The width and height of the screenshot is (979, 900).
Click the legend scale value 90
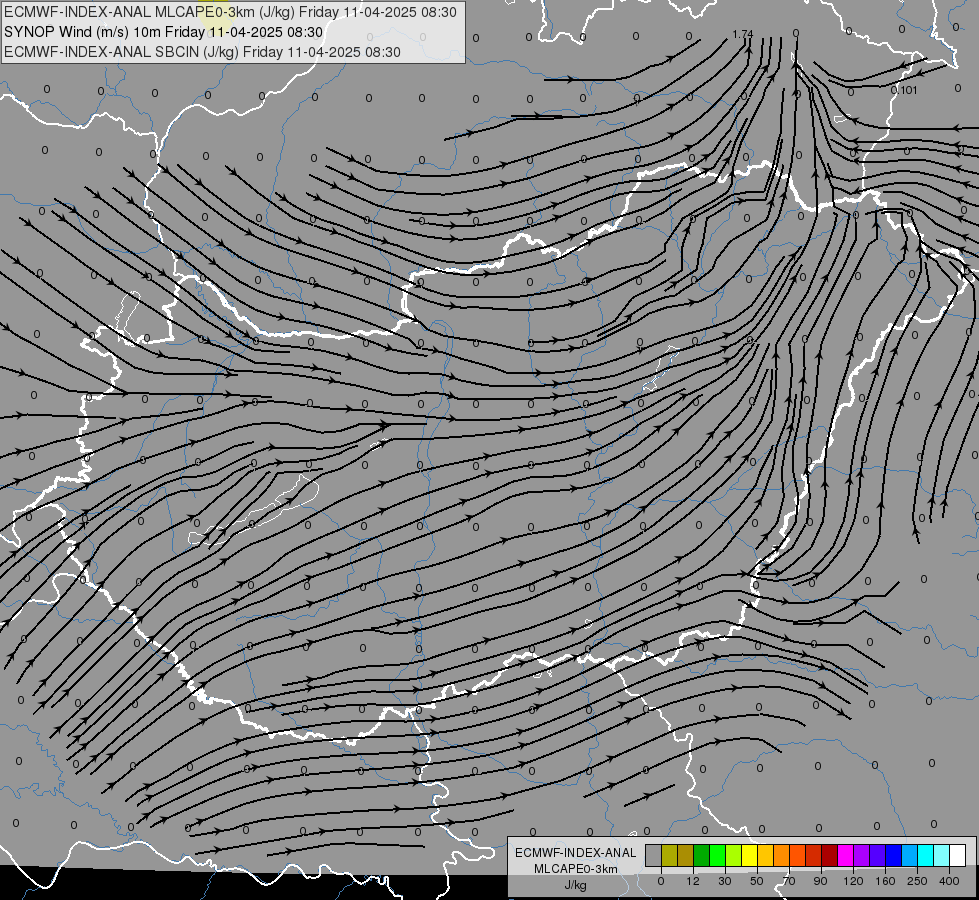(820, 881)
